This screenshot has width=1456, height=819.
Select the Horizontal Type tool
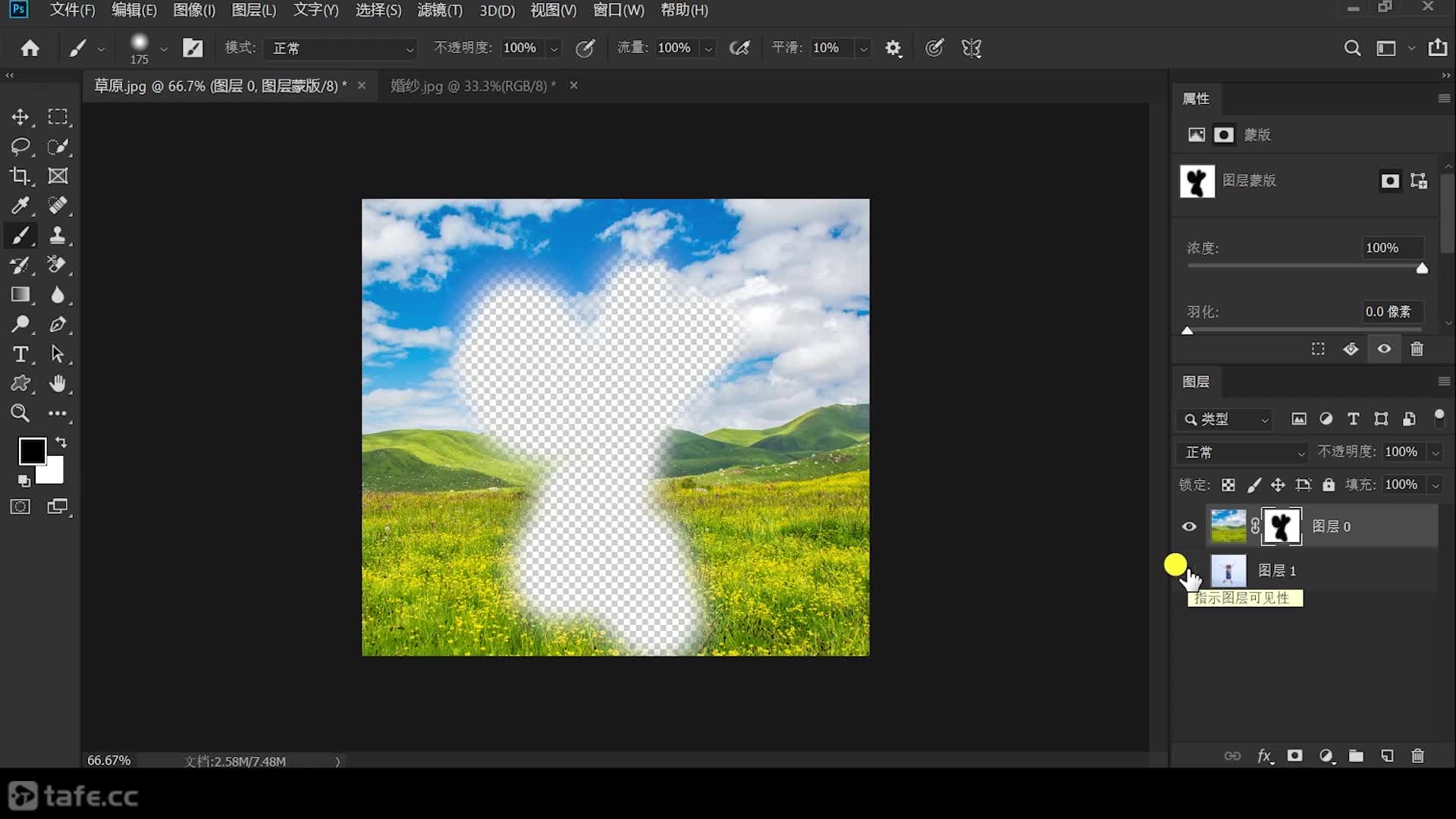20,354
